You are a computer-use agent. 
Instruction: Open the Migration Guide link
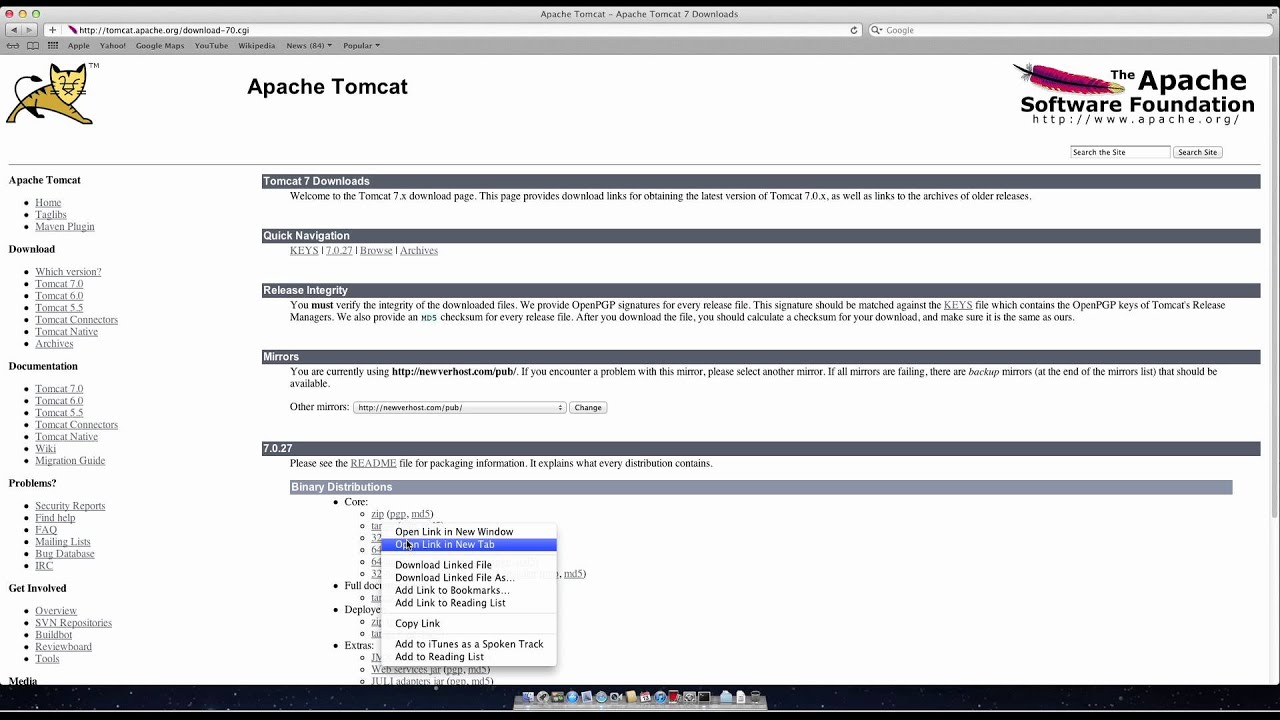[70, 461]
